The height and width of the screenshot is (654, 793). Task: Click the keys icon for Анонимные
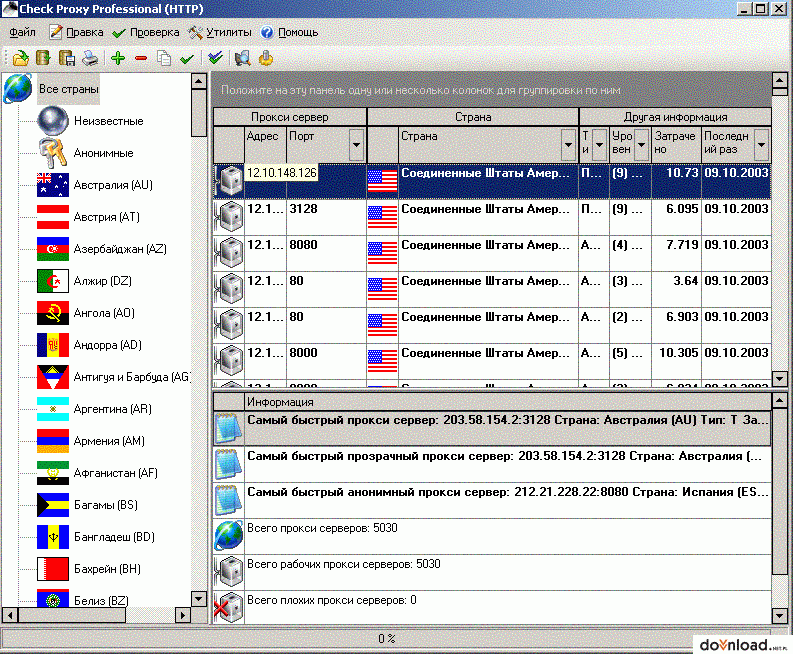pyautogui.click(x=53, y=152)
